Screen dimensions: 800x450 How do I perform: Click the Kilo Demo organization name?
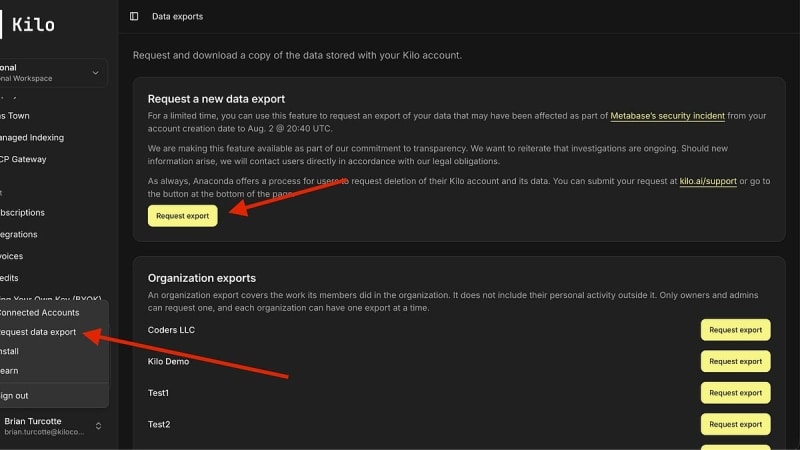(168, 362)
